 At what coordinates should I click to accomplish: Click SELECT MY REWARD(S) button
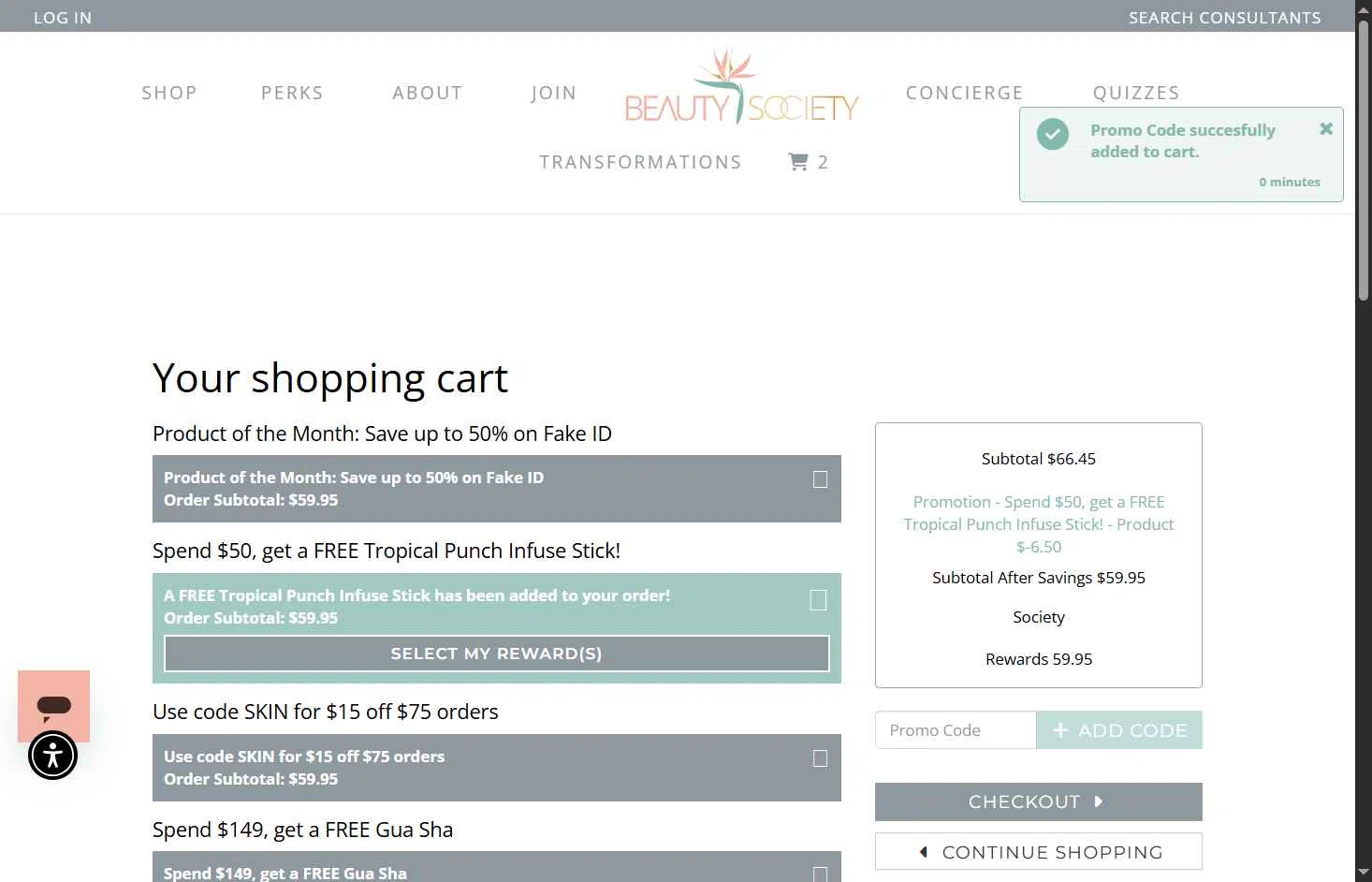coord(497,654)
